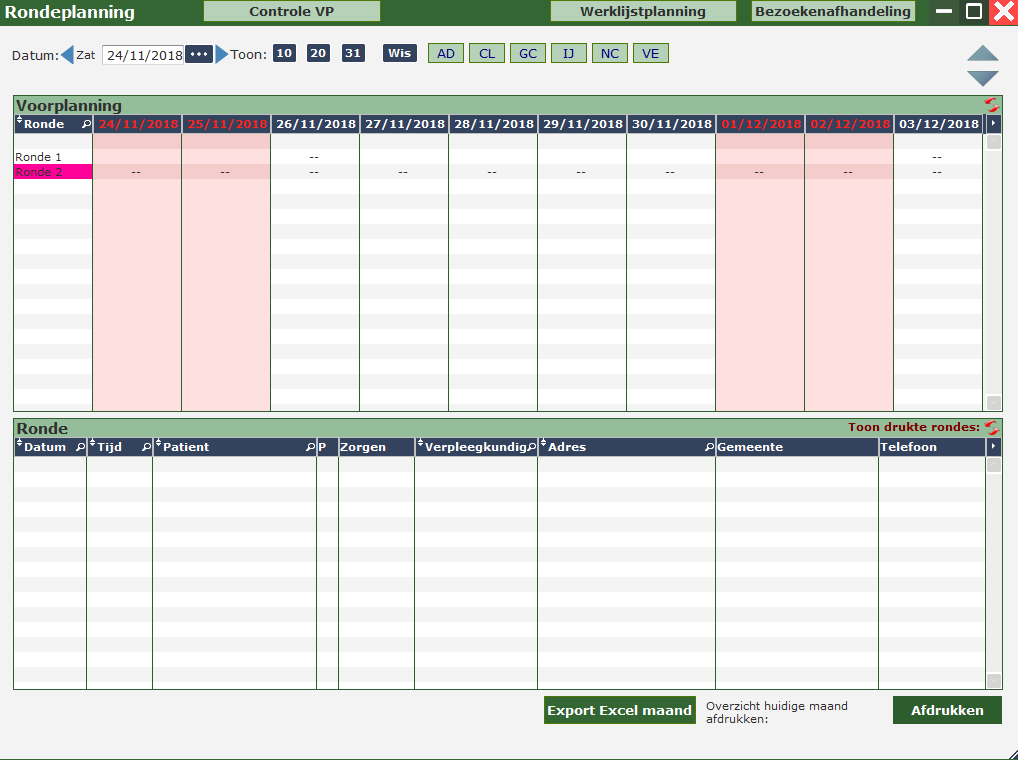Screen dimensions: 1018x760
Task: Toggle the GC filter button
Action: (528, 54)
